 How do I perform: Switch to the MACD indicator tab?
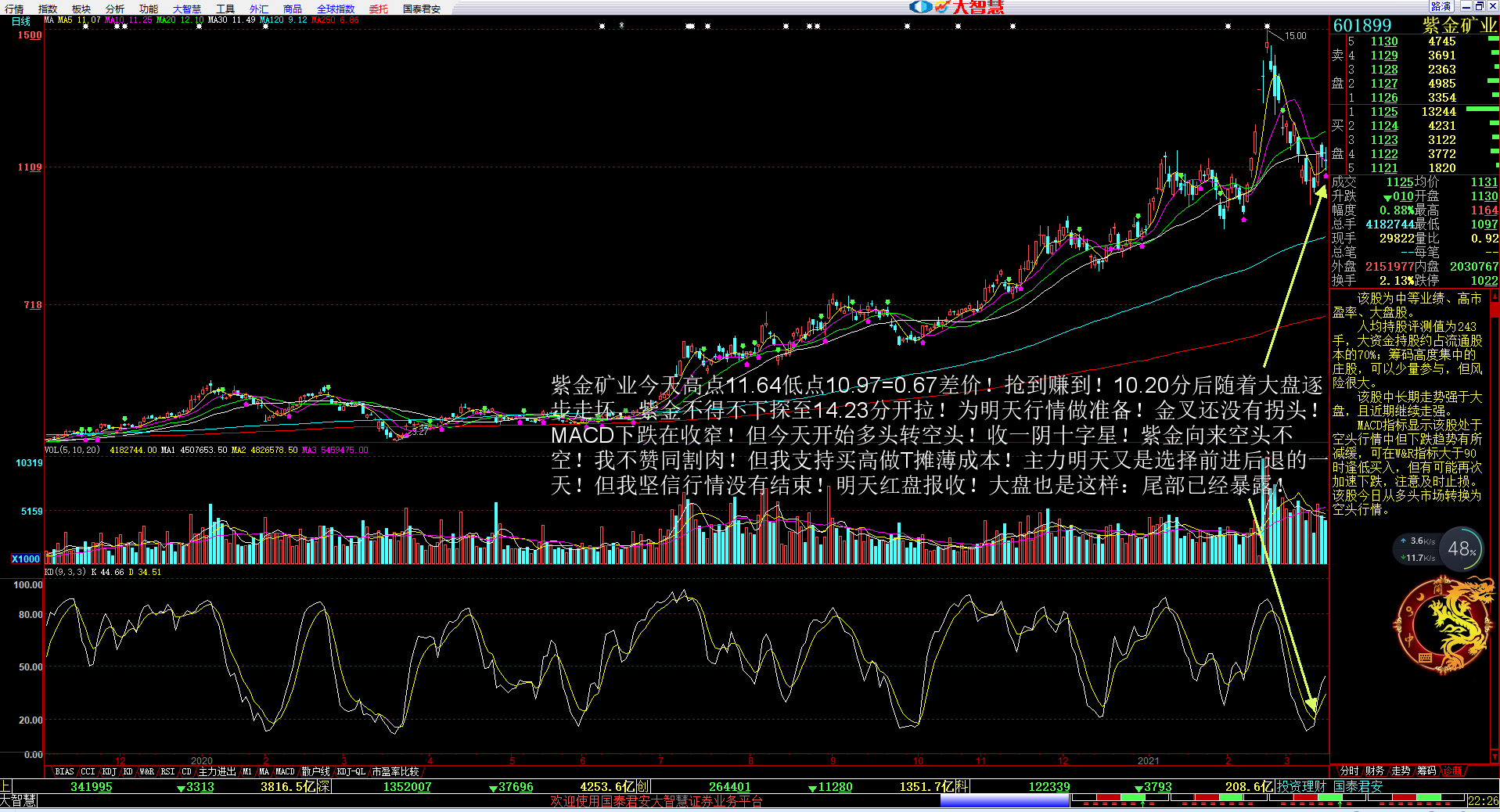pos(285,771)
